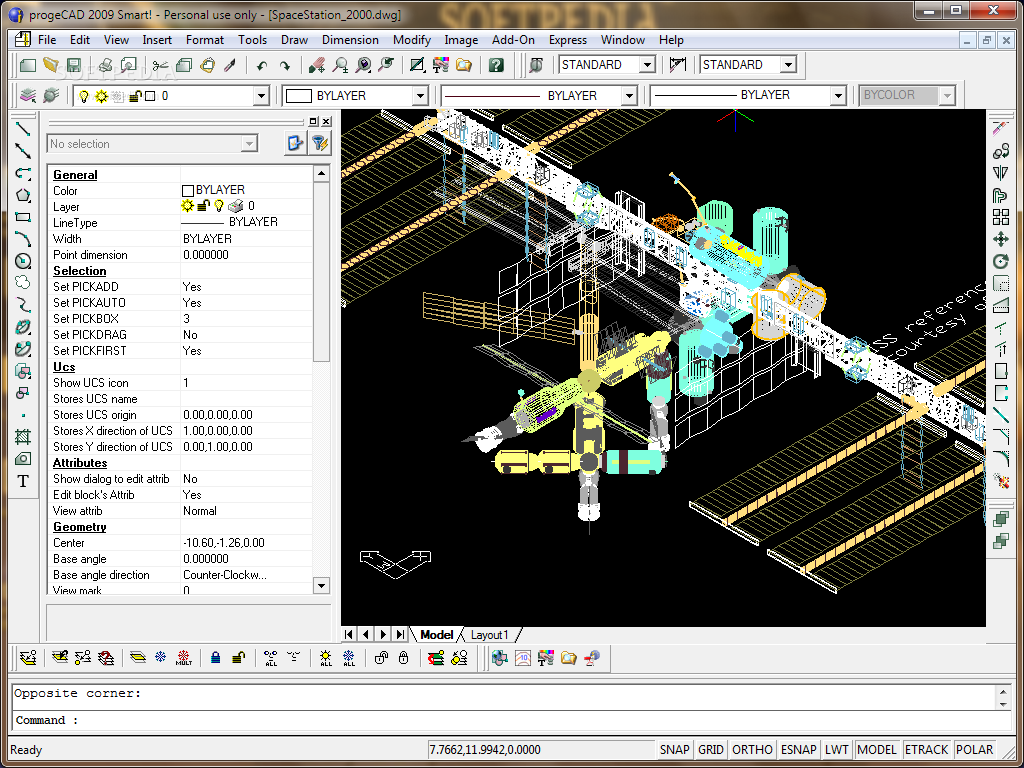Image resolution: width=1024 pixels, height=768 pixels.
Task: Open the Express menu
Action: [568, 40]
